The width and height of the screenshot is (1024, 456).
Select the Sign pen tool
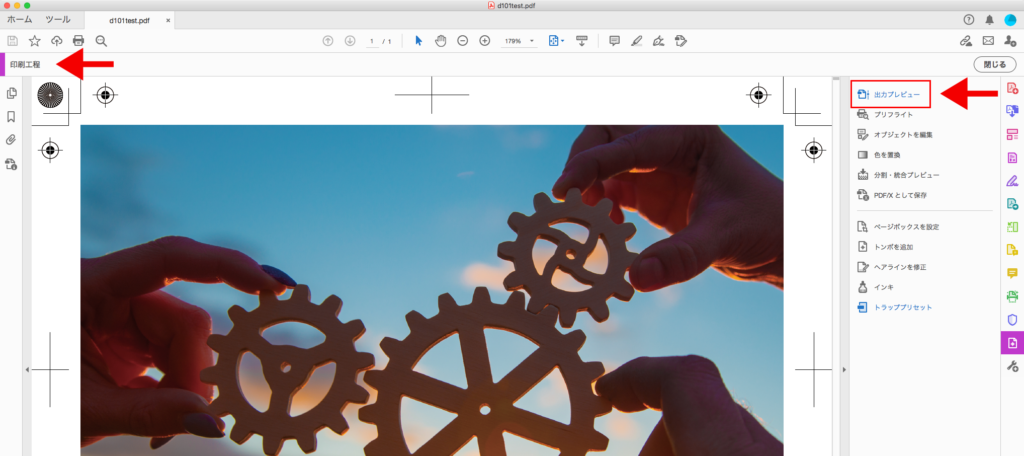click(x=659, y=41)
